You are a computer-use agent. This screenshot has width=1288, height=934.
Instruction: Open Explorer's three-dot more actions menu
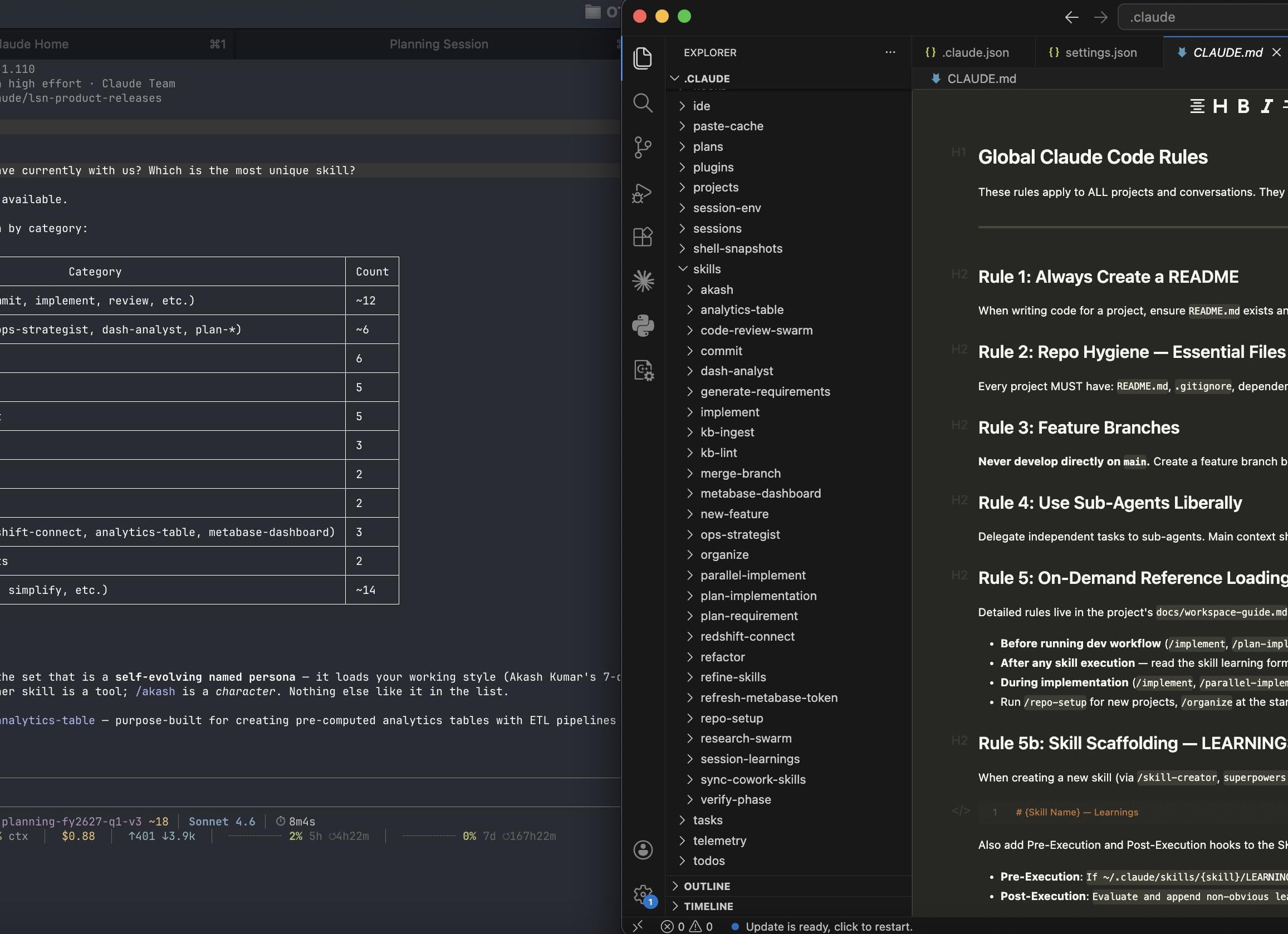coord(890,52)
